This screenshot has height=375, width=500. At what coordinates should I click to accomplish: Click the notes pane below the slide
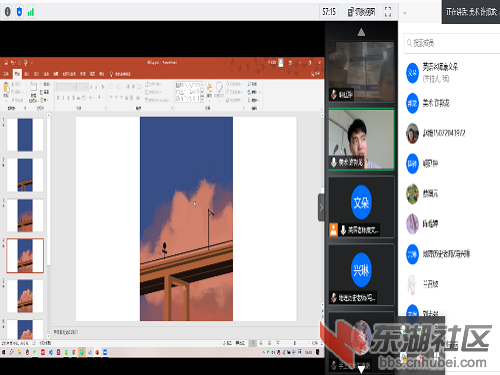coord(187,332)
